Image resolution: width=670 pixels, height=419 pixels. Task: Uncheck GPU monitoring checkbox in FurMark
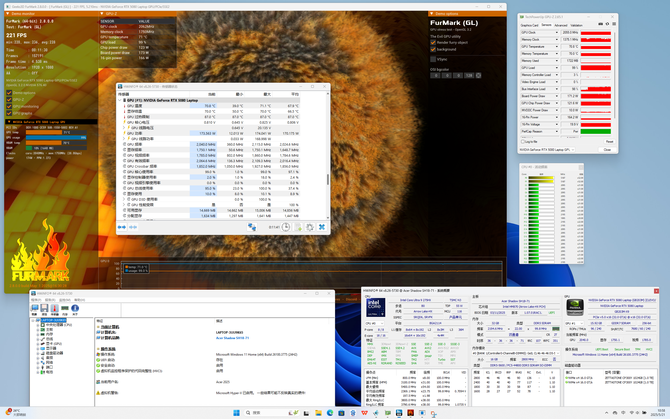click(x=9, y=106)
